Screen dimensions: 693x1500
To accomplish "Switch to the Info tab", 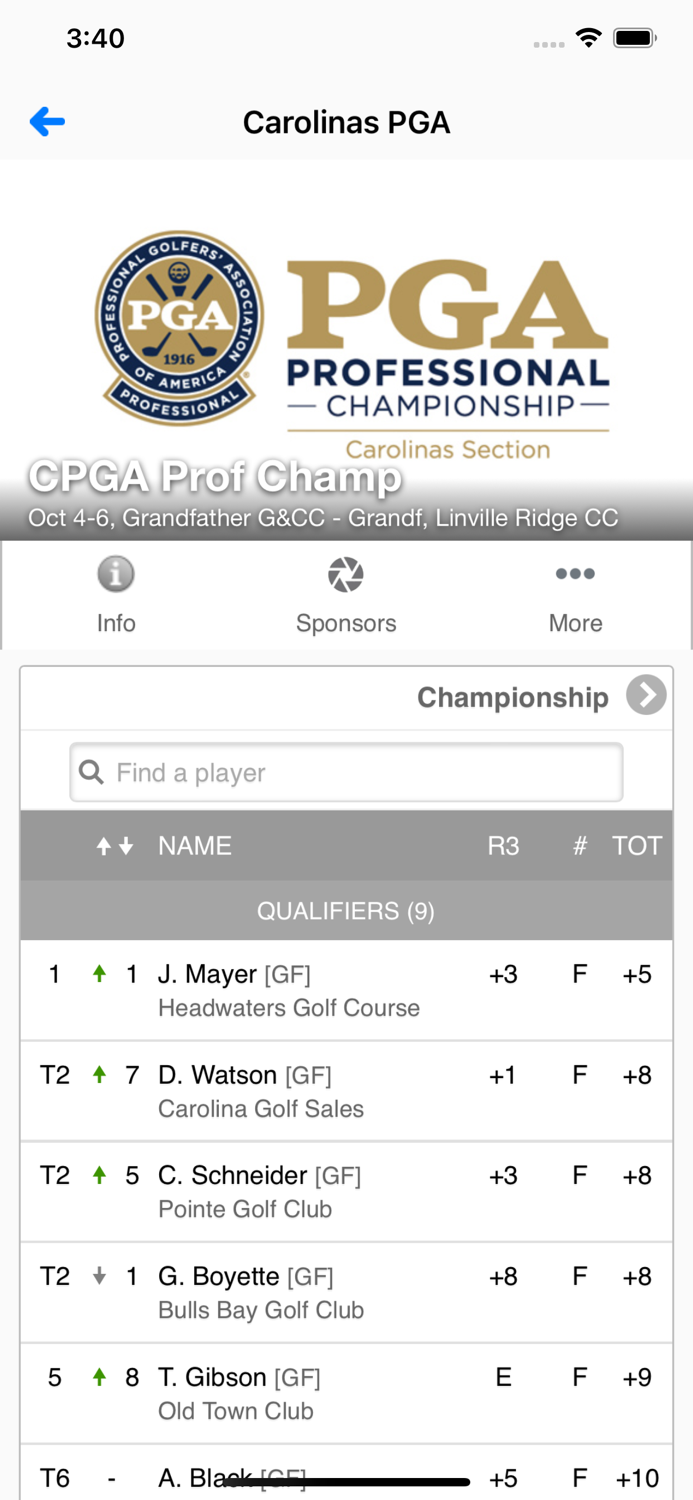I will [116, 595].
